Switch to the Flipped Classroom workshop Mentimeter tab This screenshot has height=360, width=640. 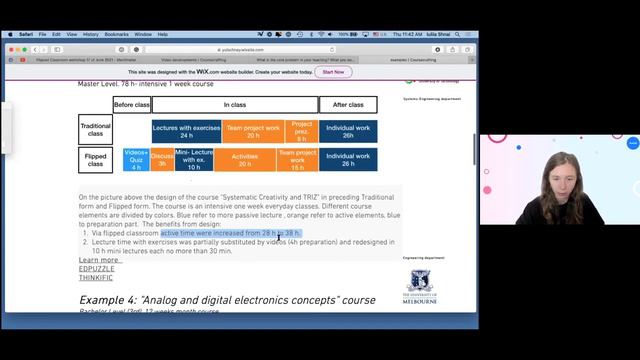tap(86, 60)
